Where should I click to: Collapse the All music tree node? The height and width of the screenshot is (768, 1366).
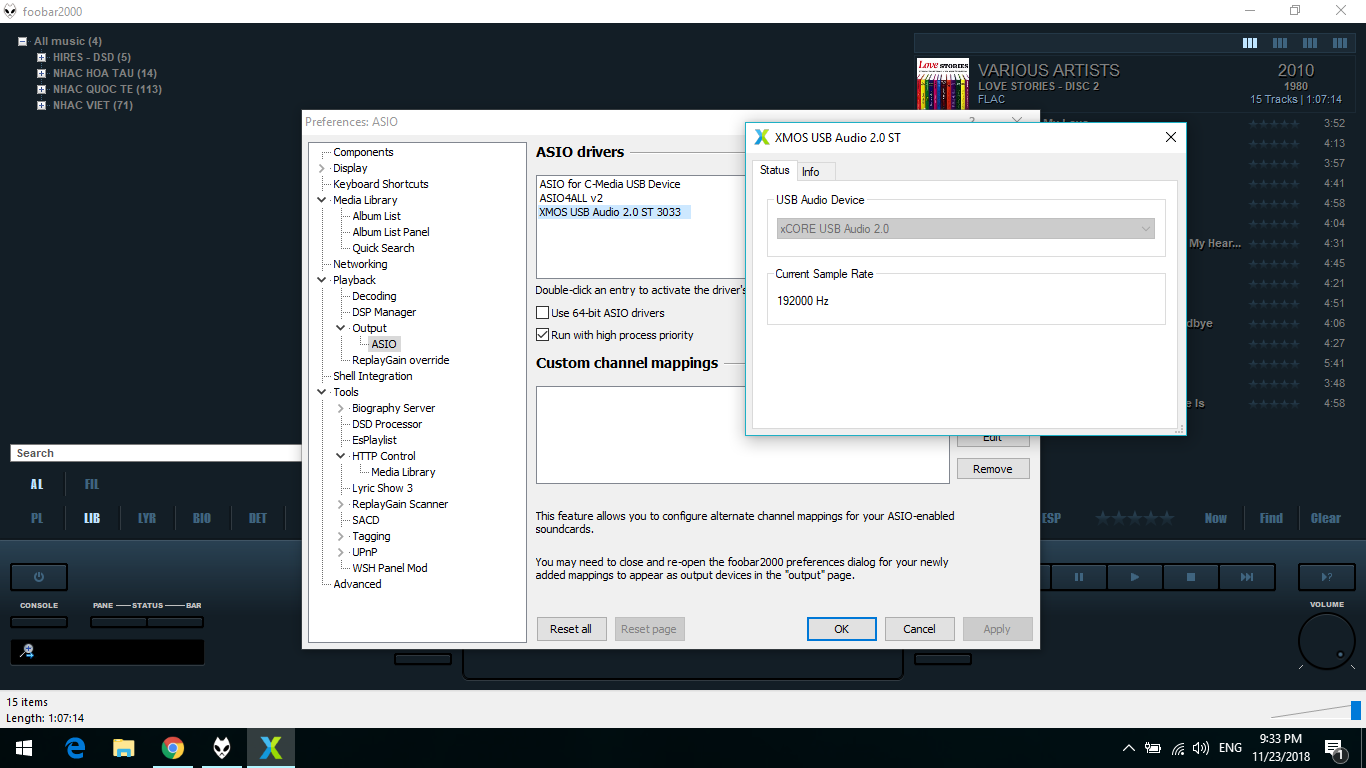[x=23, y=41]
